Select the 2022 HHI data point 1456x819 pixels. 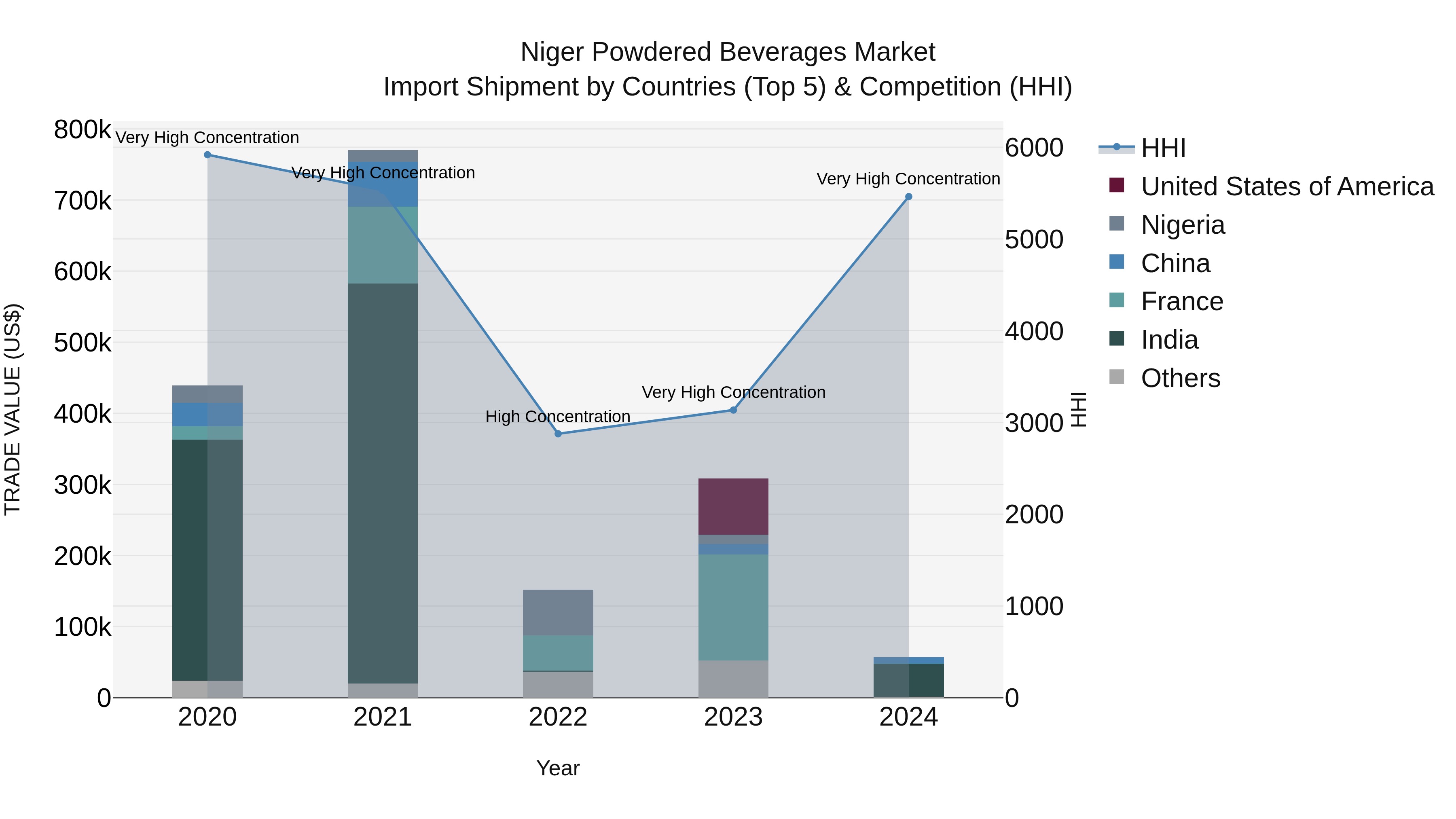coord(558,434)
